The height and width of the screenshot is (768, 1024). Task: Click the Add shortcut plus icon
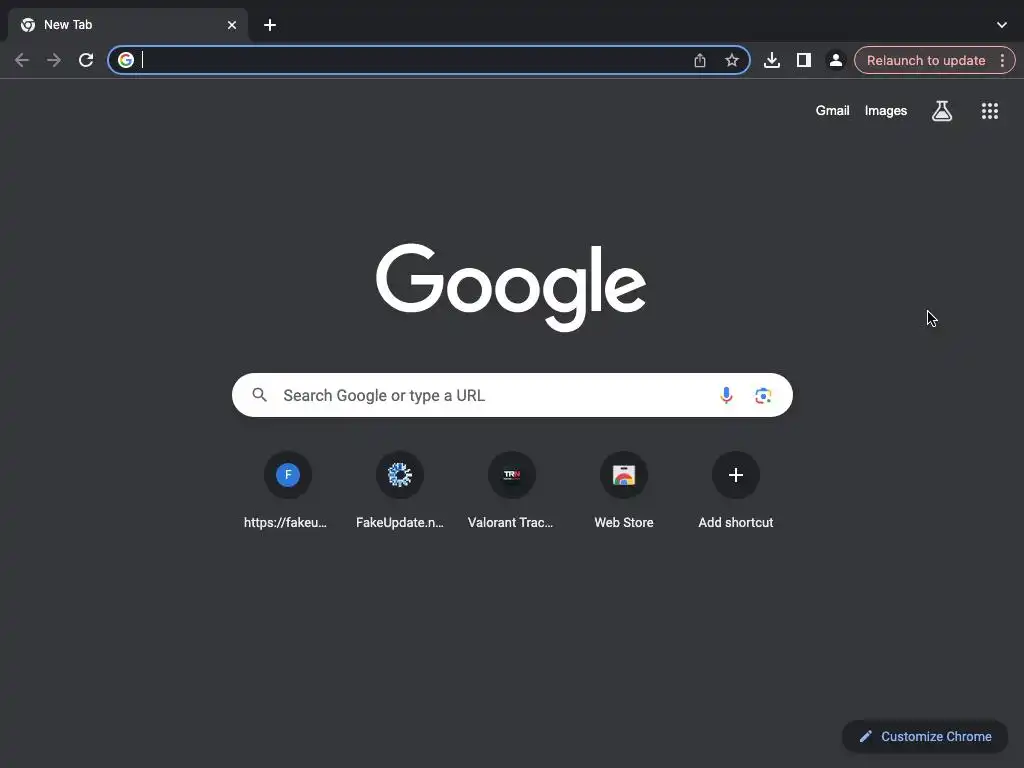tap(735, 475)
